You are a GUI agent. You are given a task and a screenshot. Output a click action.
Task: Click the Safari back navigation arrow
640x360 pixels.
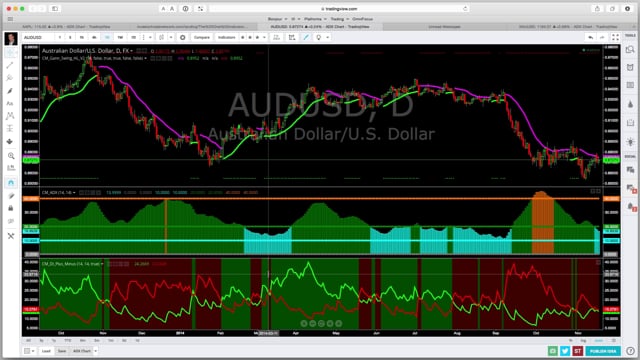pyautogui.click(x=33, y=9)
